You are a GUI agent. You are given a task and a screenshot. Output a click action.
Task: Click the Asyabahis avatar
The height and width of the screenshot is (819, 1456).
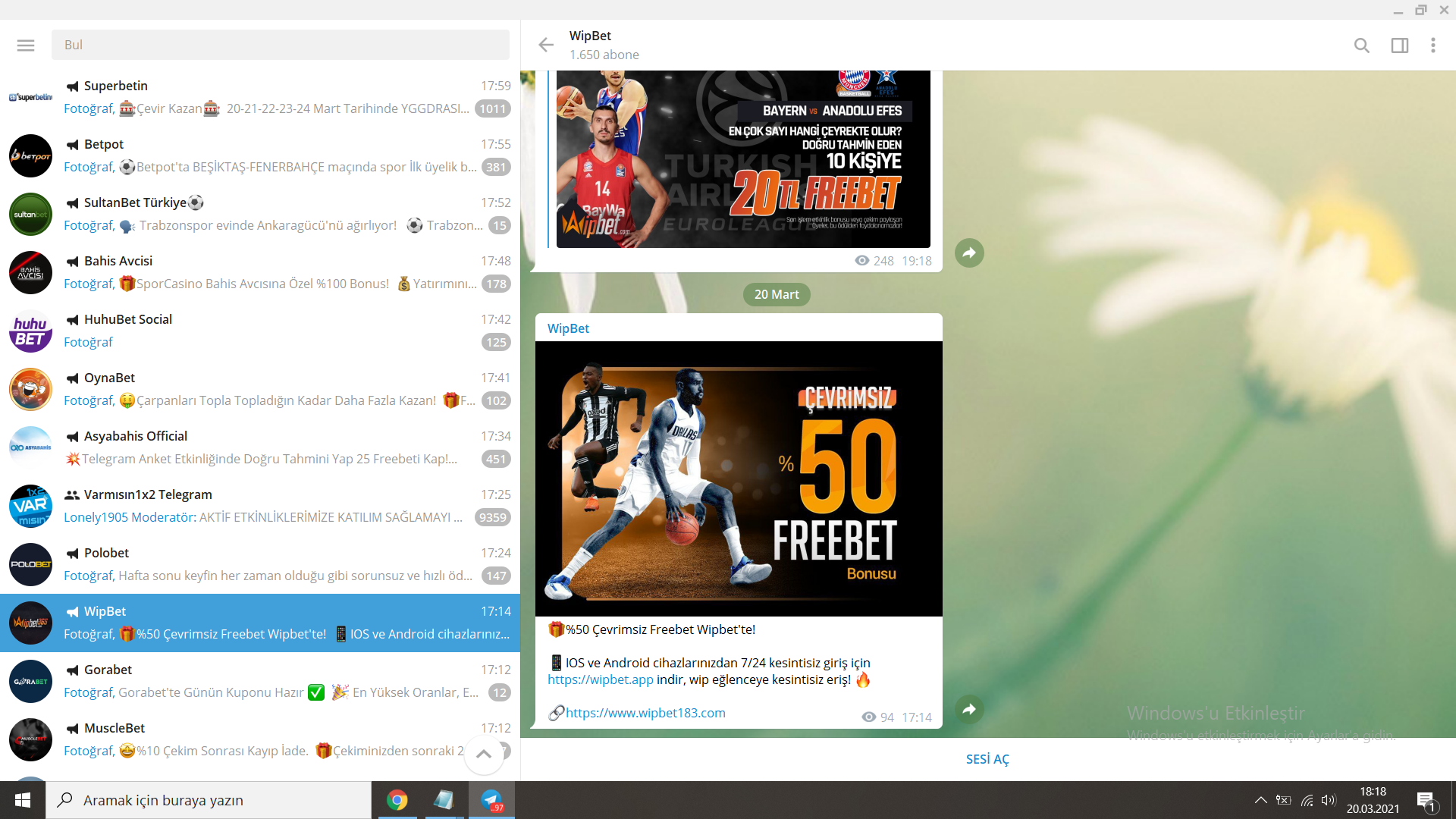[x=30, y=447]
